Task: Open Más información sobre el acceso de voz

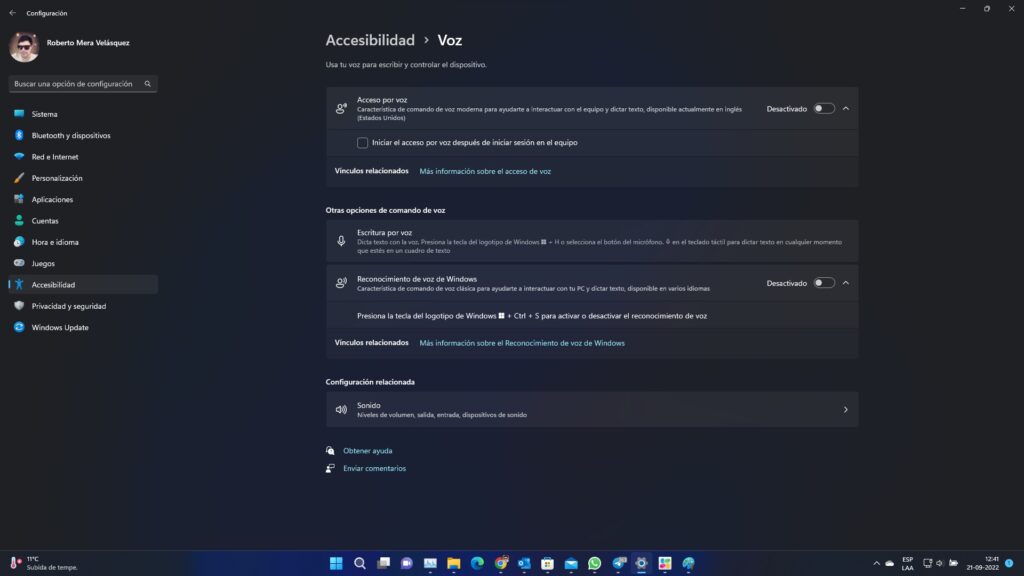Action: pyautogui.click(x=485, y=171)
